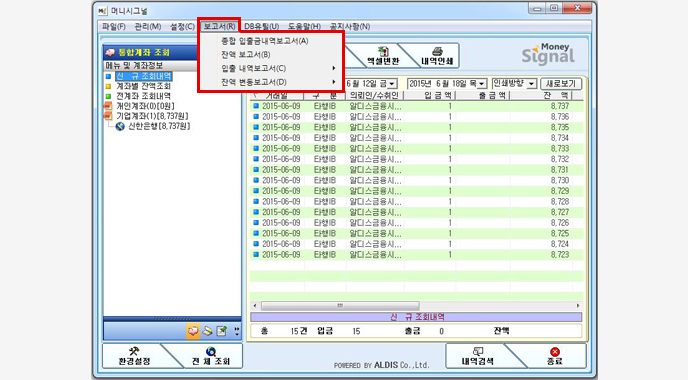The width and height of the screenshot is (688, 380).
Task: Click the 새로보기 refresh button
Action: click(561, 83)
